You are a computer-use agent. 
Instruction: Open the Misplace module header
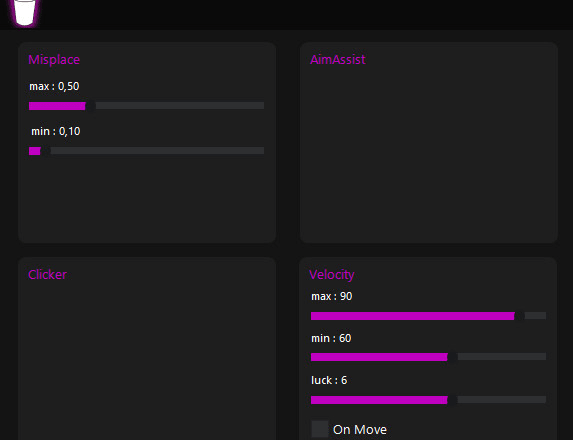[x=54, y=60]
